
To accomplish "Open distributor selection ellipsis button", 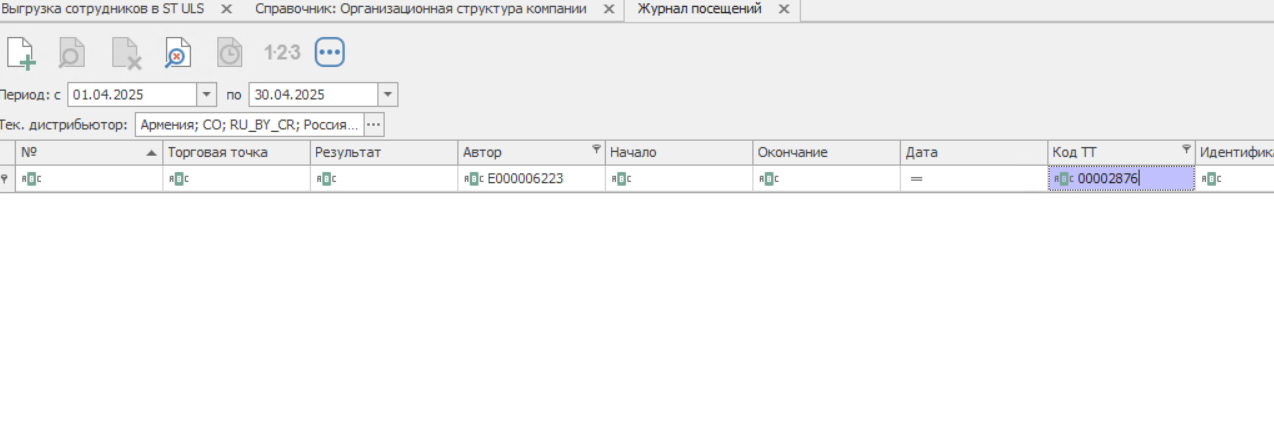I will click(374, 125).
